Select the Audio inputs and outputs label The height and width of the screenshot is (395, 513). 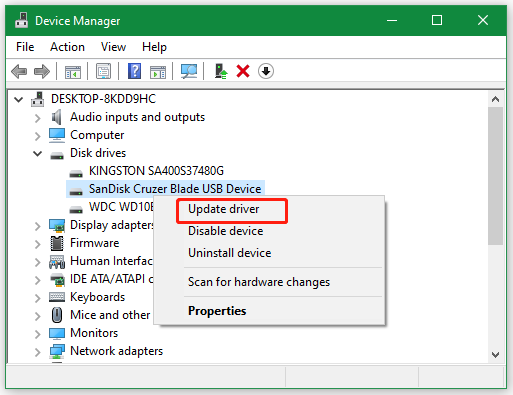137,117
